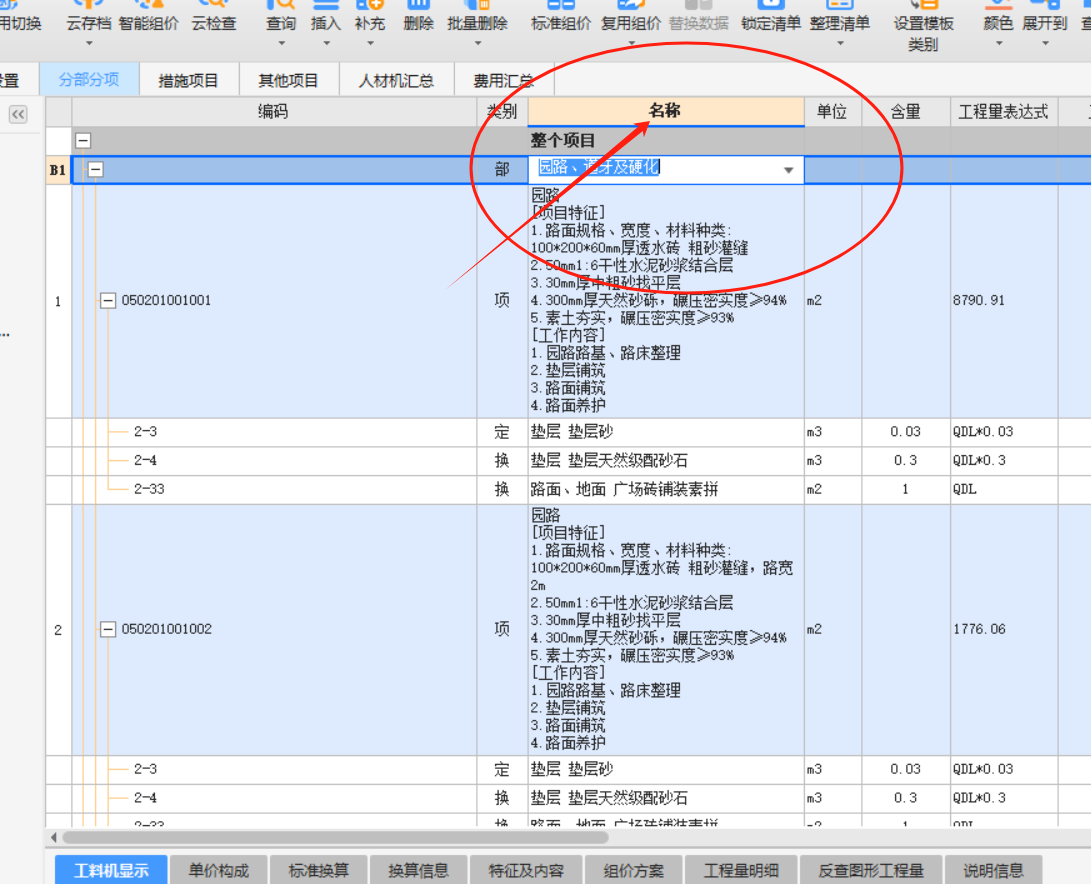Screen dimensions: 1091x884
Task: Collapse the B1 section row
Action: coord(95,169)
